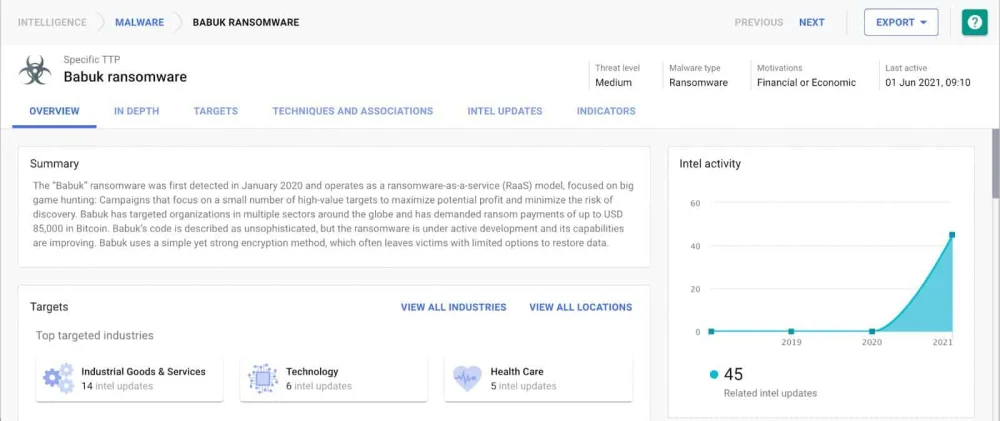Click View All Locations link
The height and width of the screenshot is (421, 1000).
(580, 307)
